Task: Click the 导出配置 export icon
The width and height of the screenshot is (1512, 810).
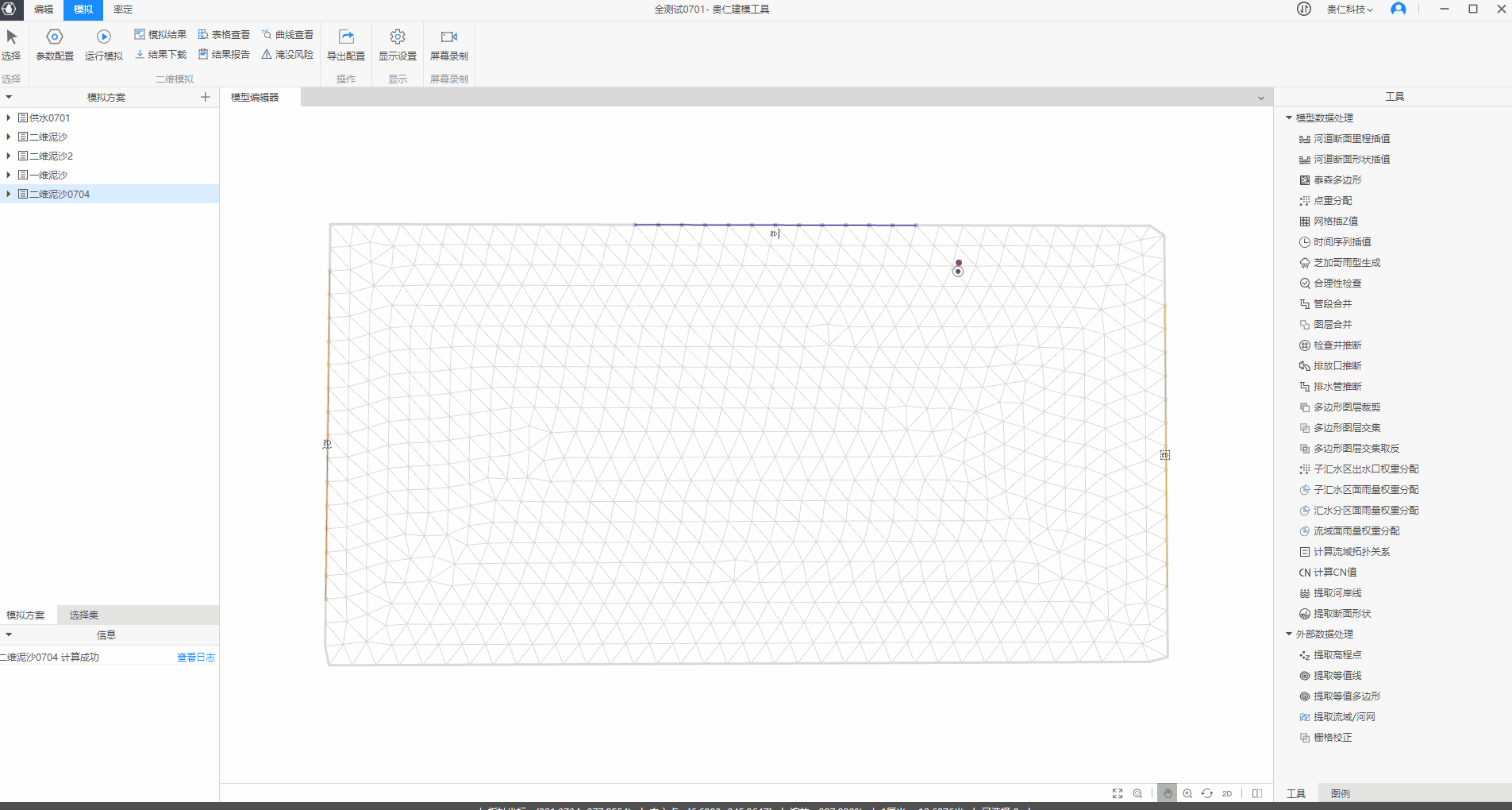Action: coord(346,37)
